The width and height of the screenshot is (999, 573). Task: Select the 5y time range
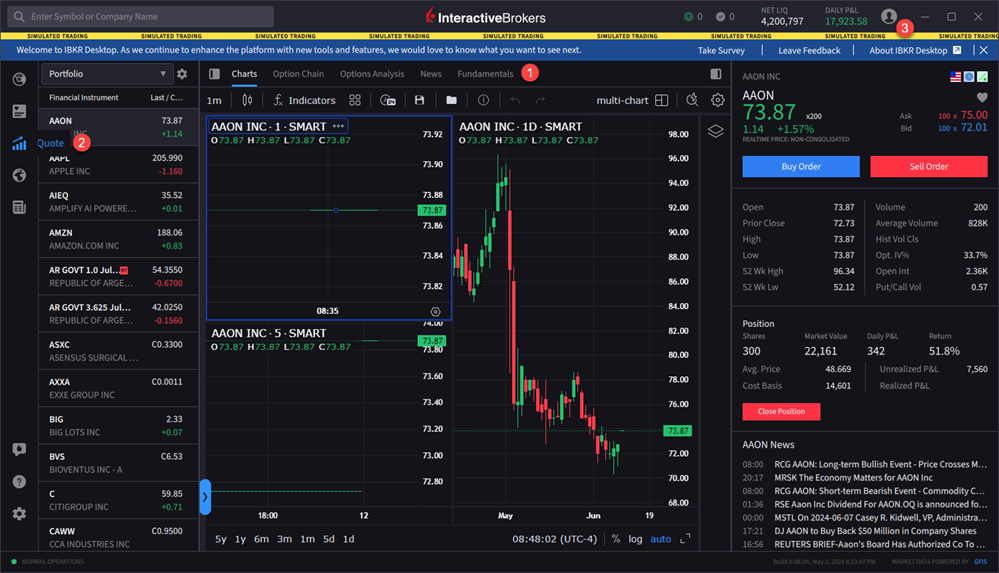220,539
